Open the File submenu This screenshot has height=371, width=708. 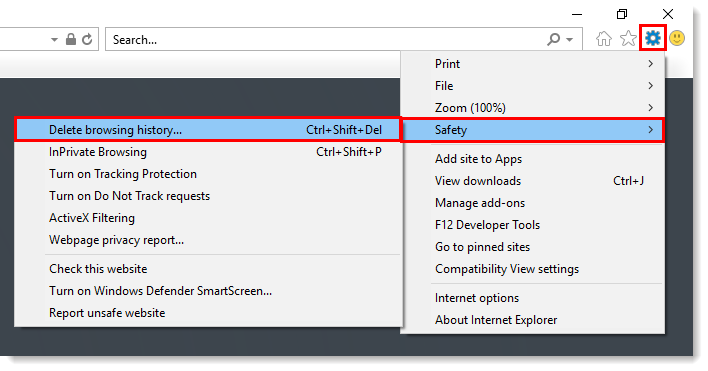pos(533,86)
